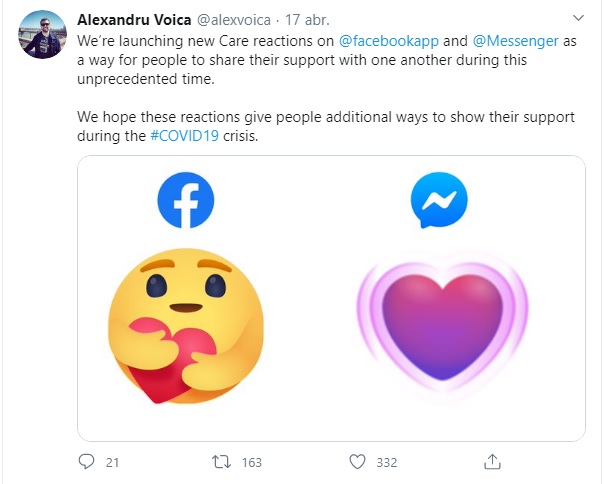Like the tweet with heart icon
604x484 pixels.
pyautogui.click(x=358, y=462)
